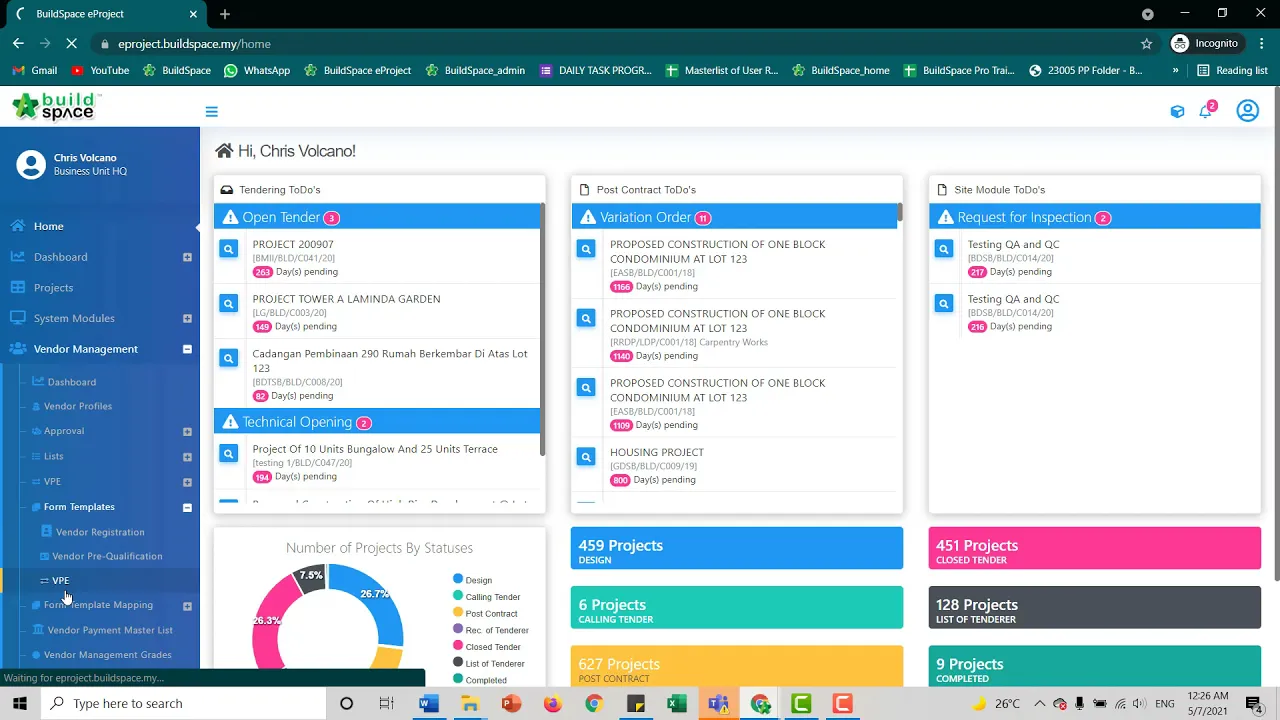Image resolution: width=1280 pixels, height=720 pixels.
Task: Click the Open Tender section header
Action: (377, 217)
